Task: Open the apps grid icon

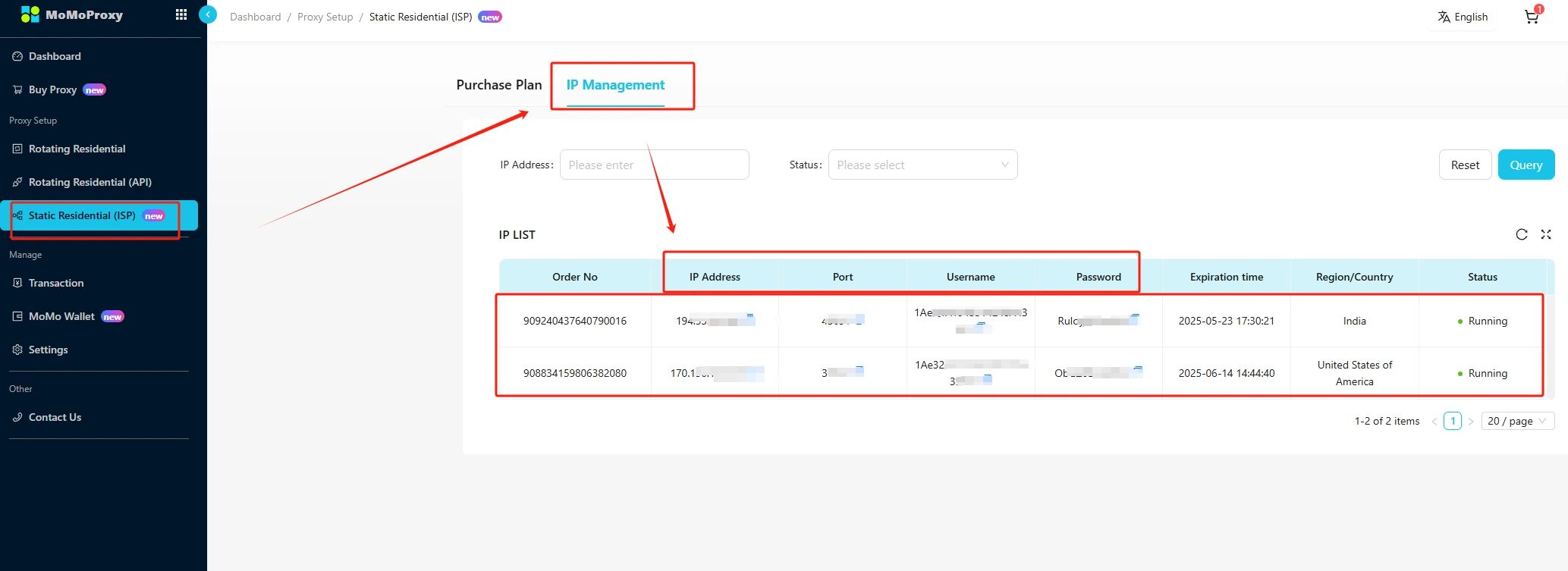Action: [x=181, y=14]
